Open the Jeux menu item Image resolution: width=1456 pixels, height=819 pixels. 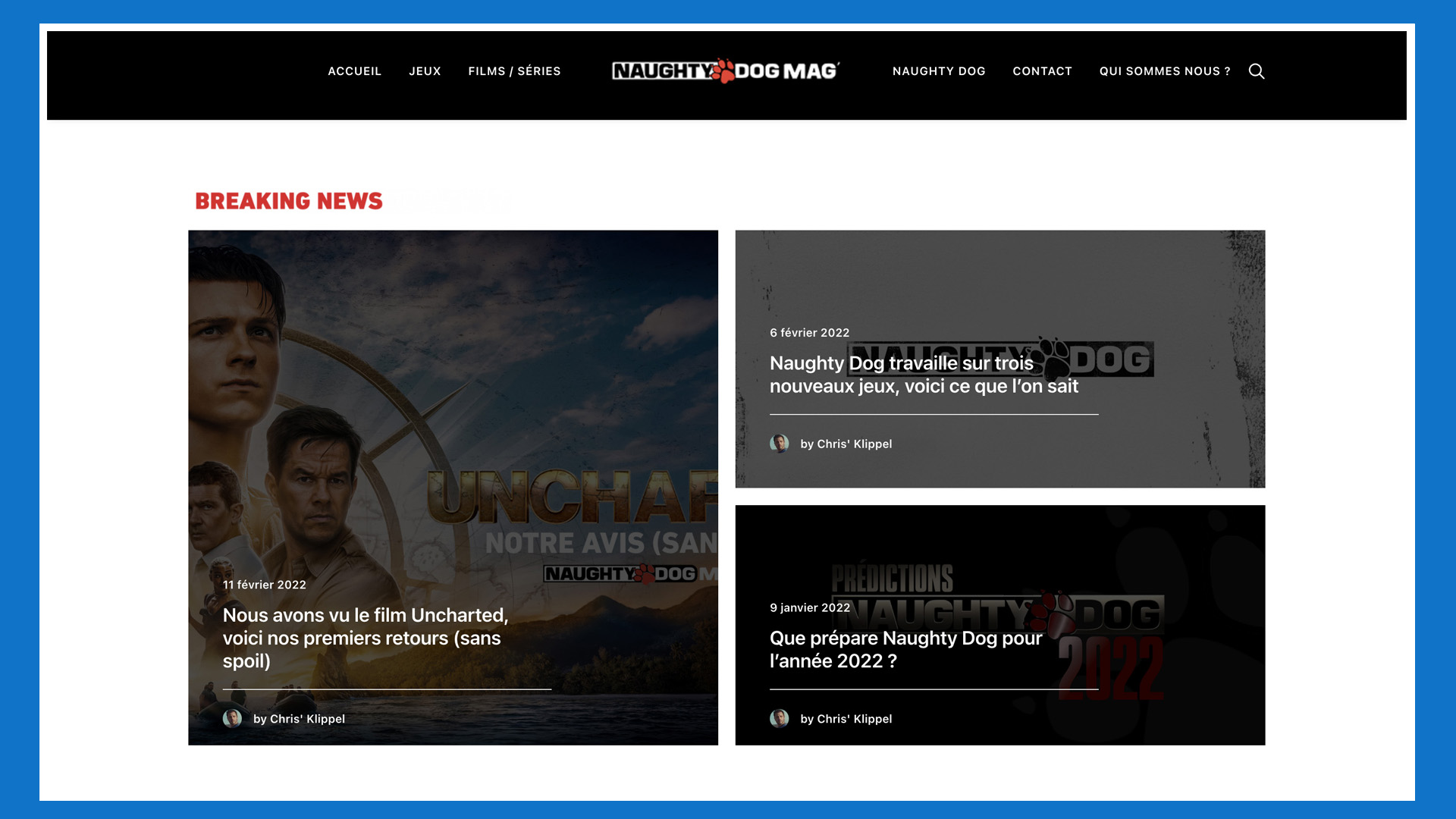point(425,71)
